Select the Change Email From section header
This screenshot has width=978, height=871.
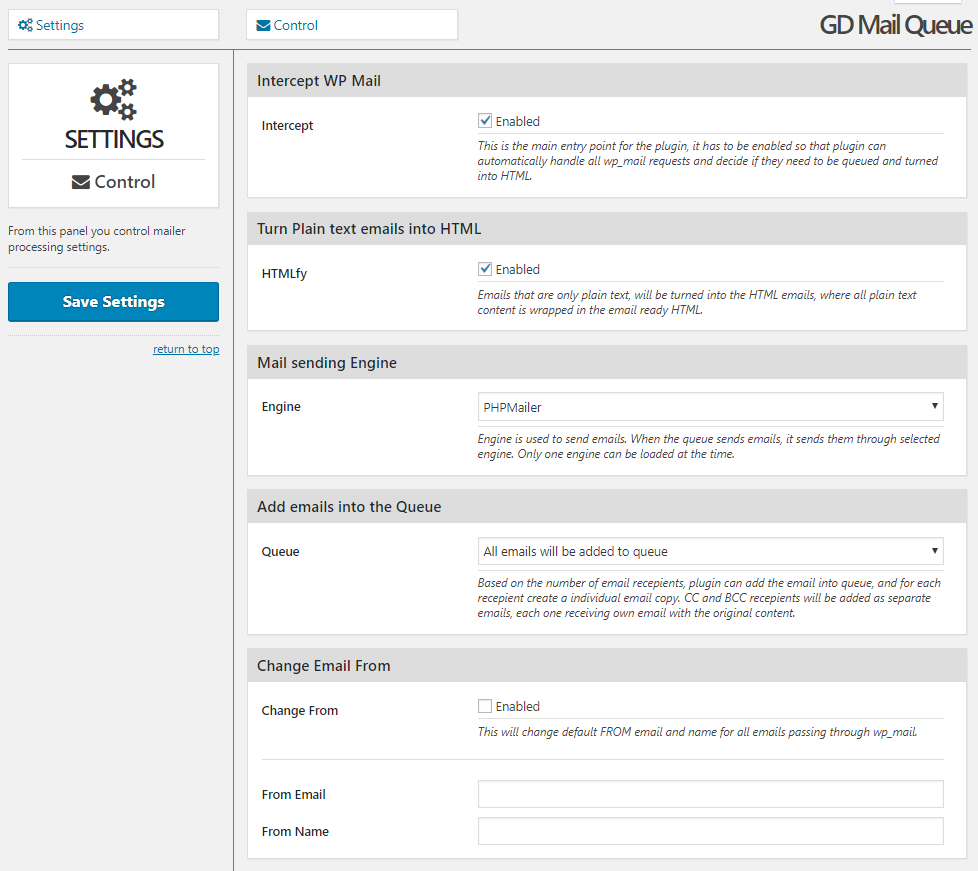(x=324, y=665)
